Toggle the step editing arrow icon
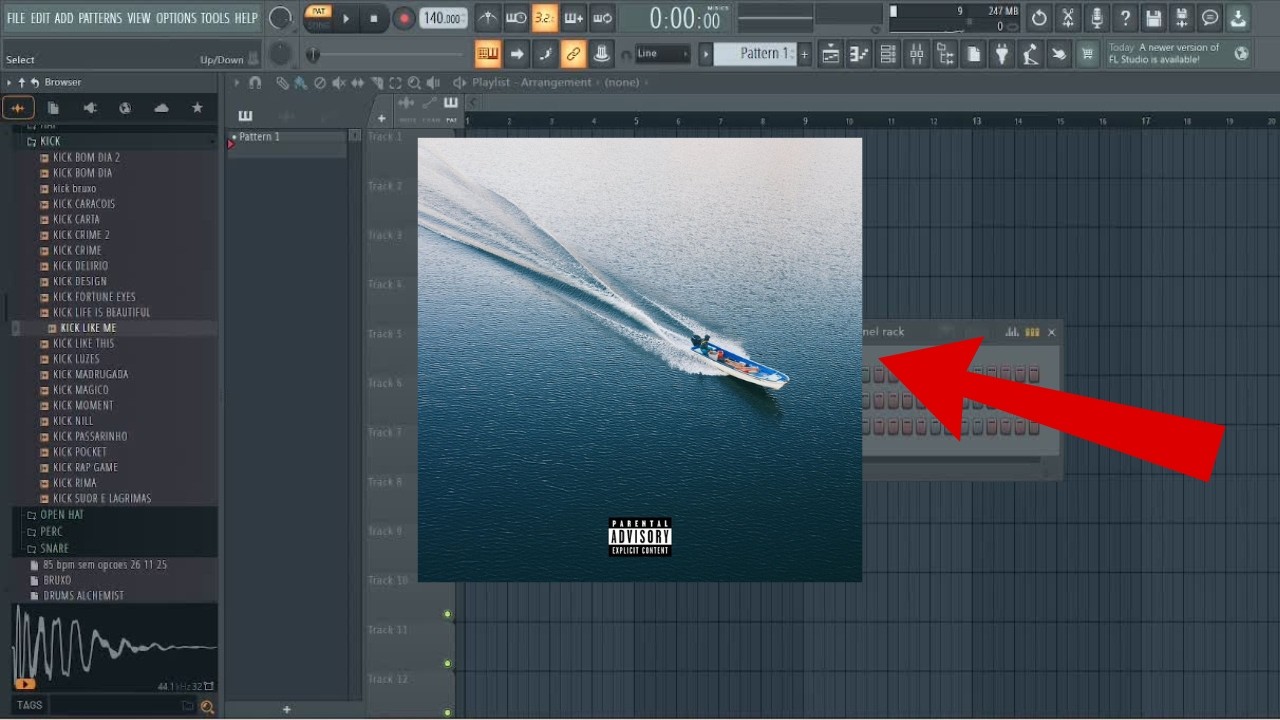Image resolution: width=1280 pixels, height=720 pixels. tap(517, 54)
